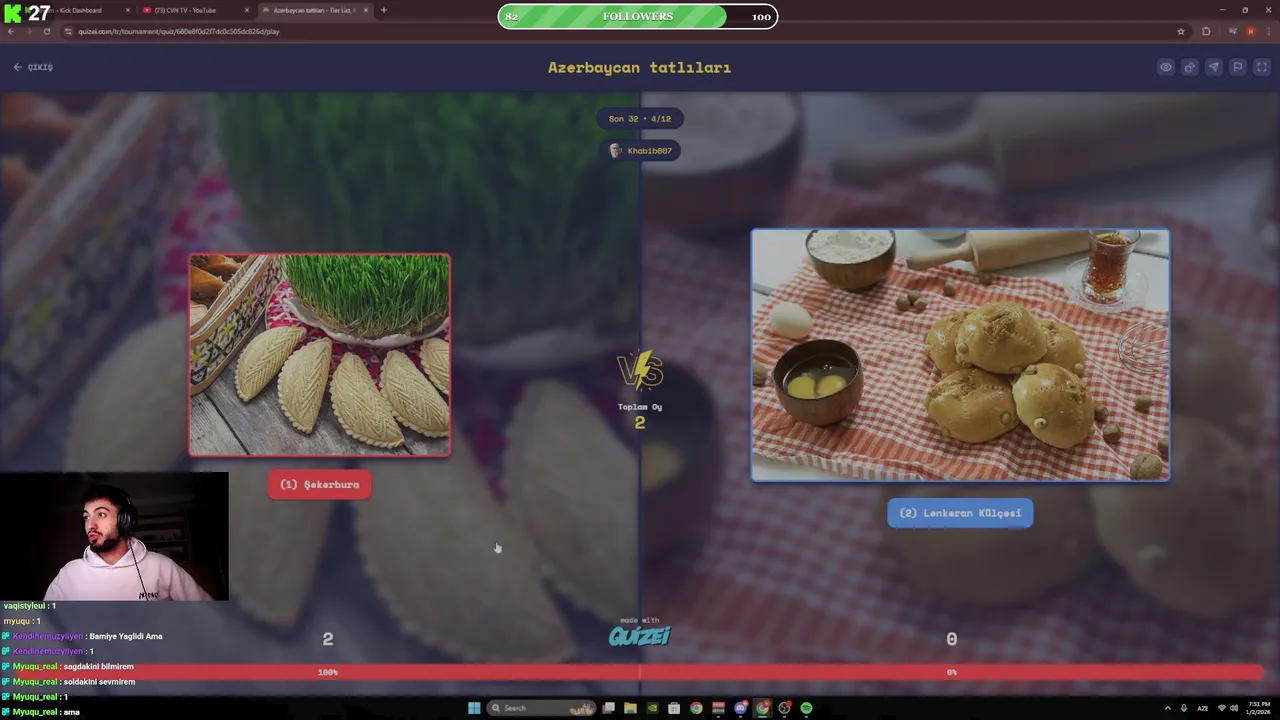Image resolution: width=1280 pixels, height=720 pixels.
Task: Open Spotify from the taskbar
Action: pyautogui.click(x=806, y=708)
